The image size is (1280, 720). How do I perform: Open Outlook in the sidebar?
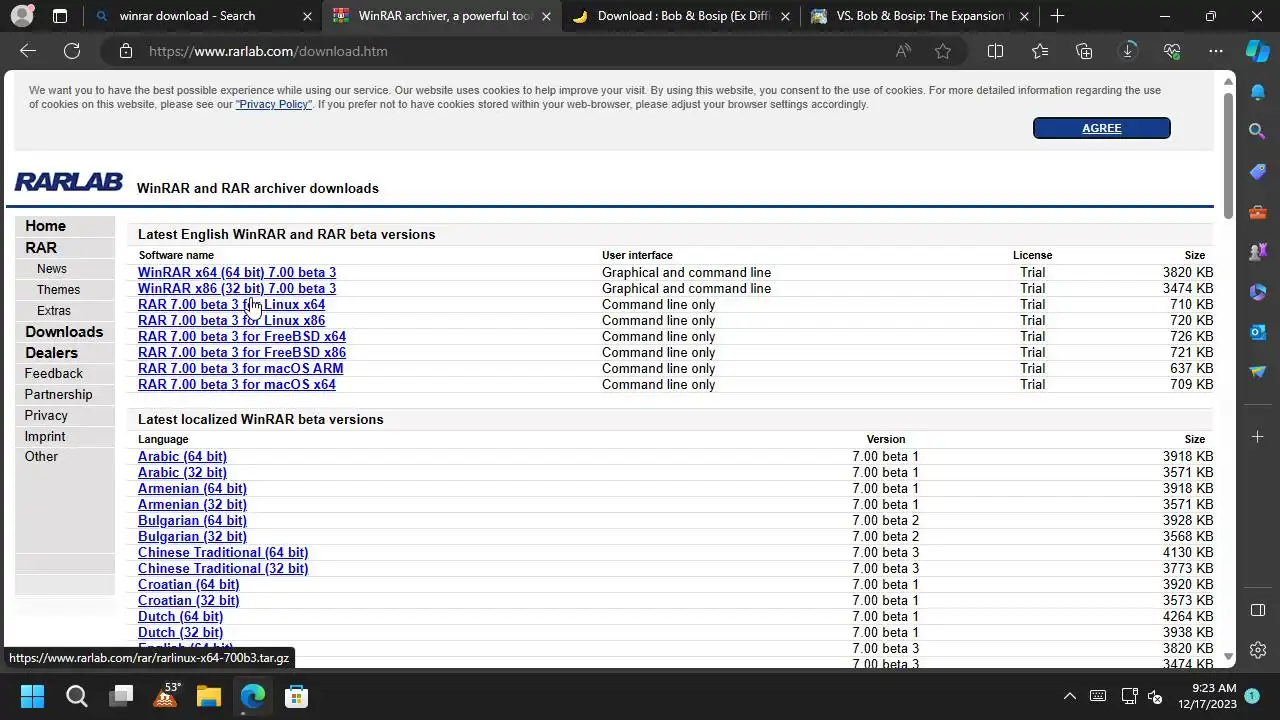click(x=1258, y=332)
